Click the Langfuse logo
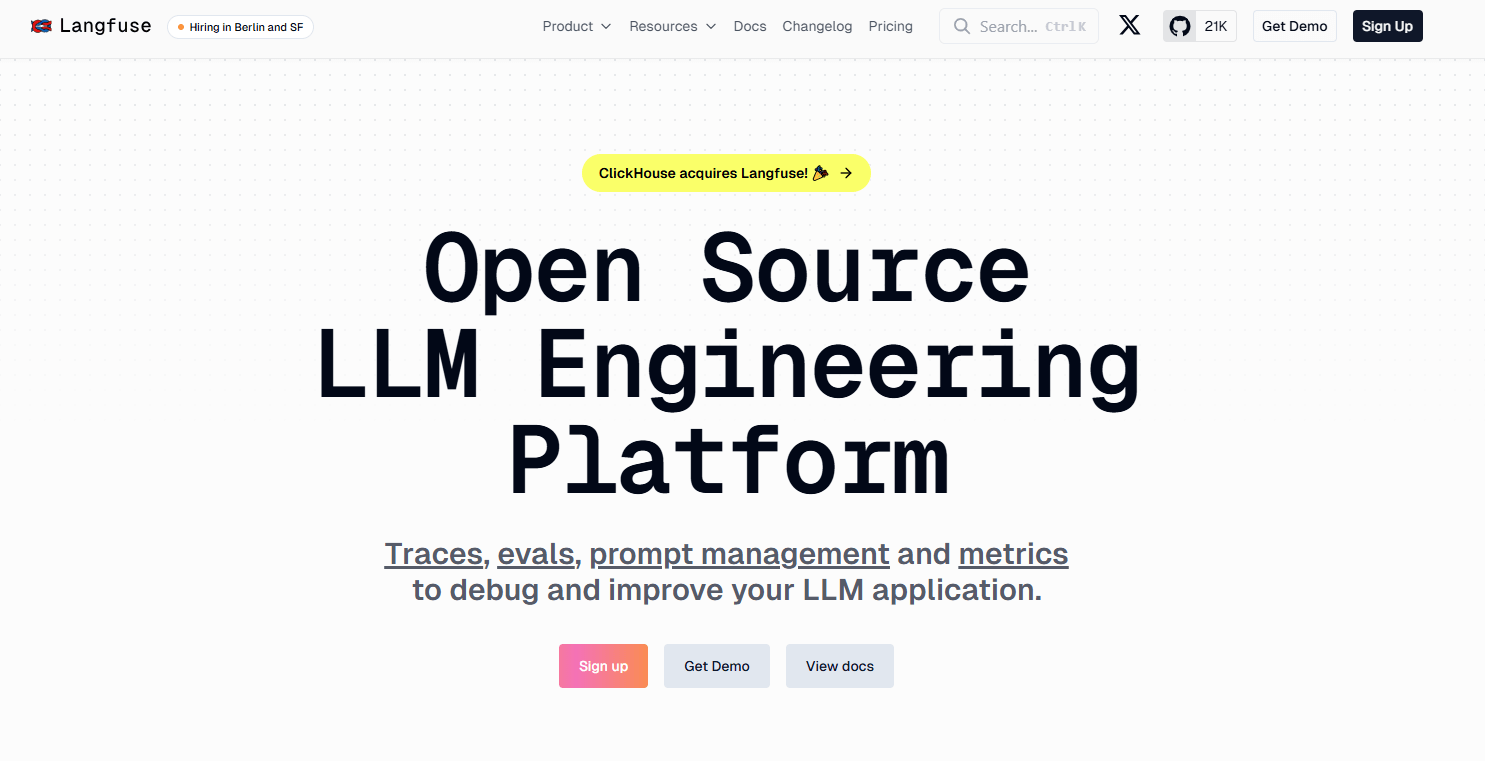 click(90, 26)
